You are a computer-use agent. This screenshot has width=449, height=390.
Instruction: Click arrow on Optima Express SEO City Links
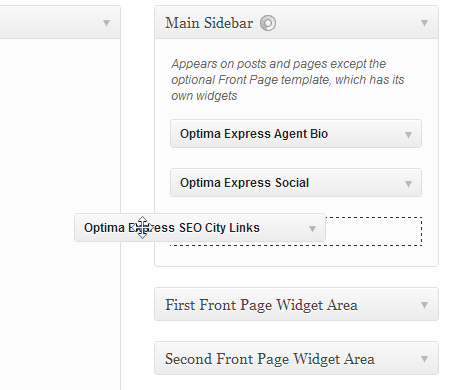(x=312, y=229)
